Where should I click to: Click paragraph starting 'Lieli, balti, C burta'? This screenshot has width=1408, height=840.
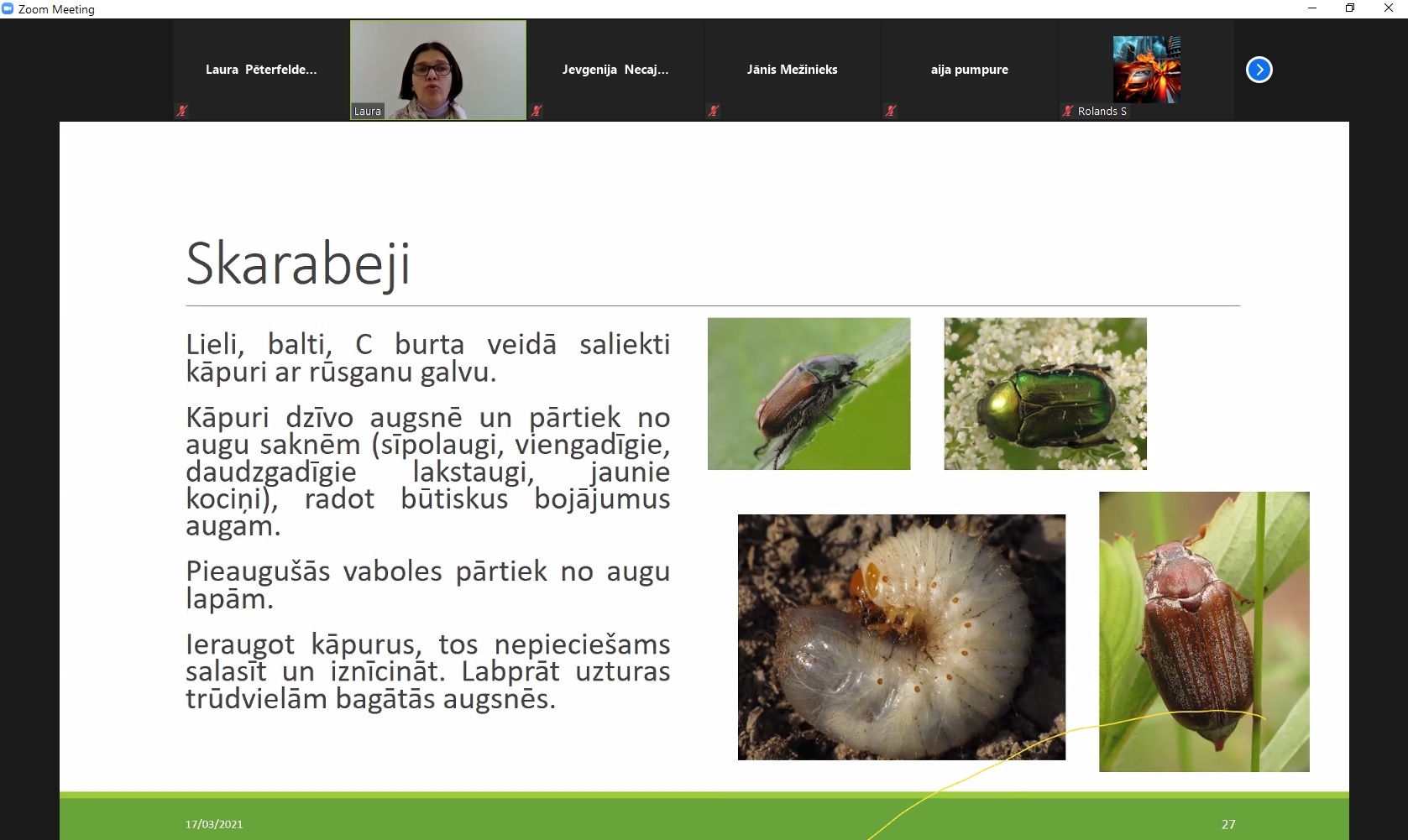(428, 357)
